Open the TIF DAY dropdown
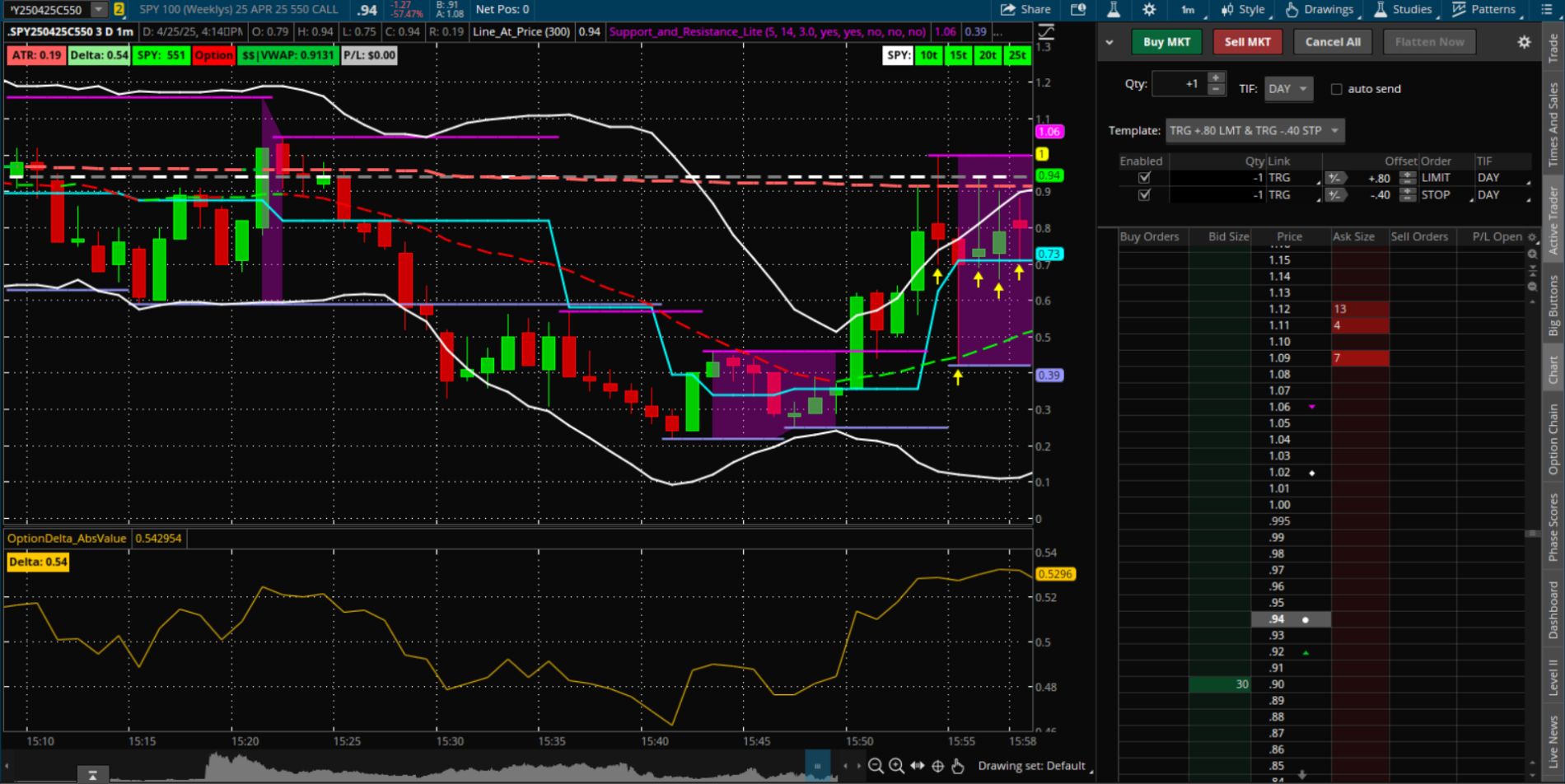The height and width of the screenshot is (784, 1565). pyautogui.click(x=1288, y=89)
